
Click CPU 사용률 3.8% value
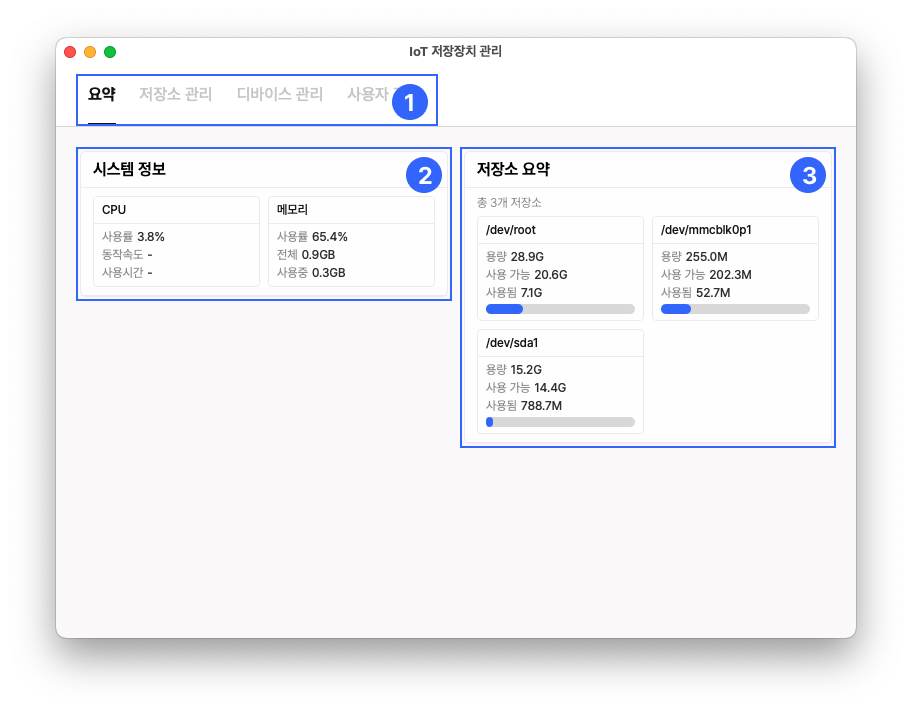coord(151,237)
